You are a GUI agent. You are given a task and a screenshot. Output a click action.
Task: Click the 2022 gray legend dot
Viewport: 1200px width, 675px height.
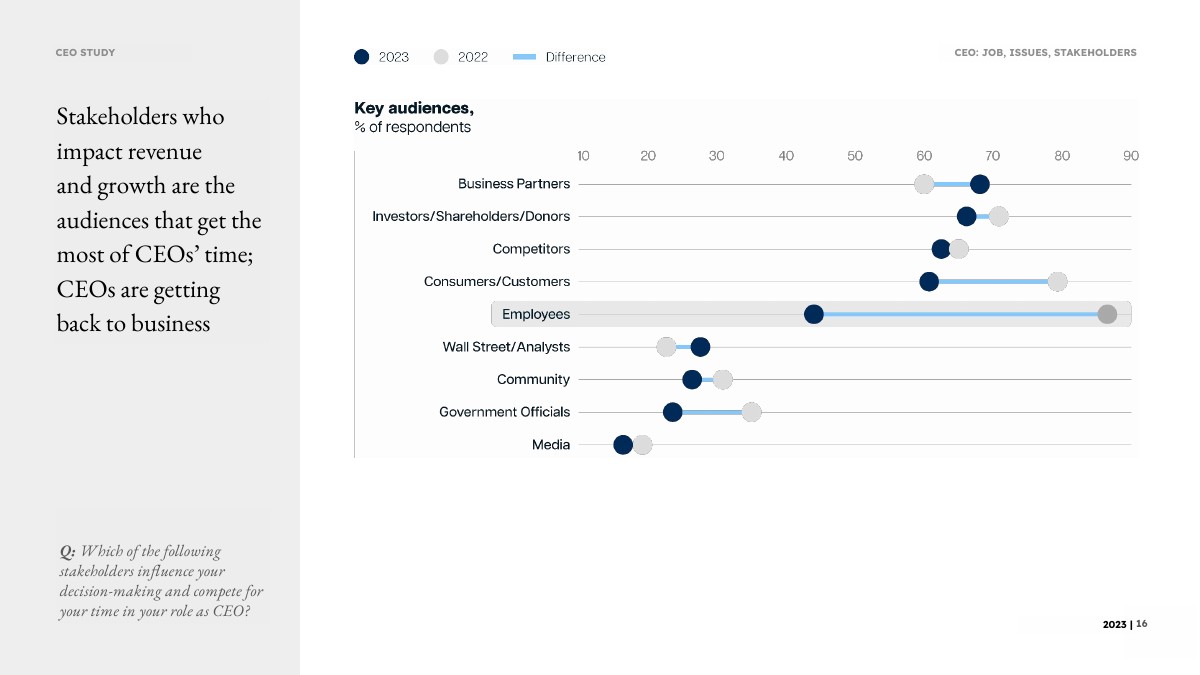(441, 57)
